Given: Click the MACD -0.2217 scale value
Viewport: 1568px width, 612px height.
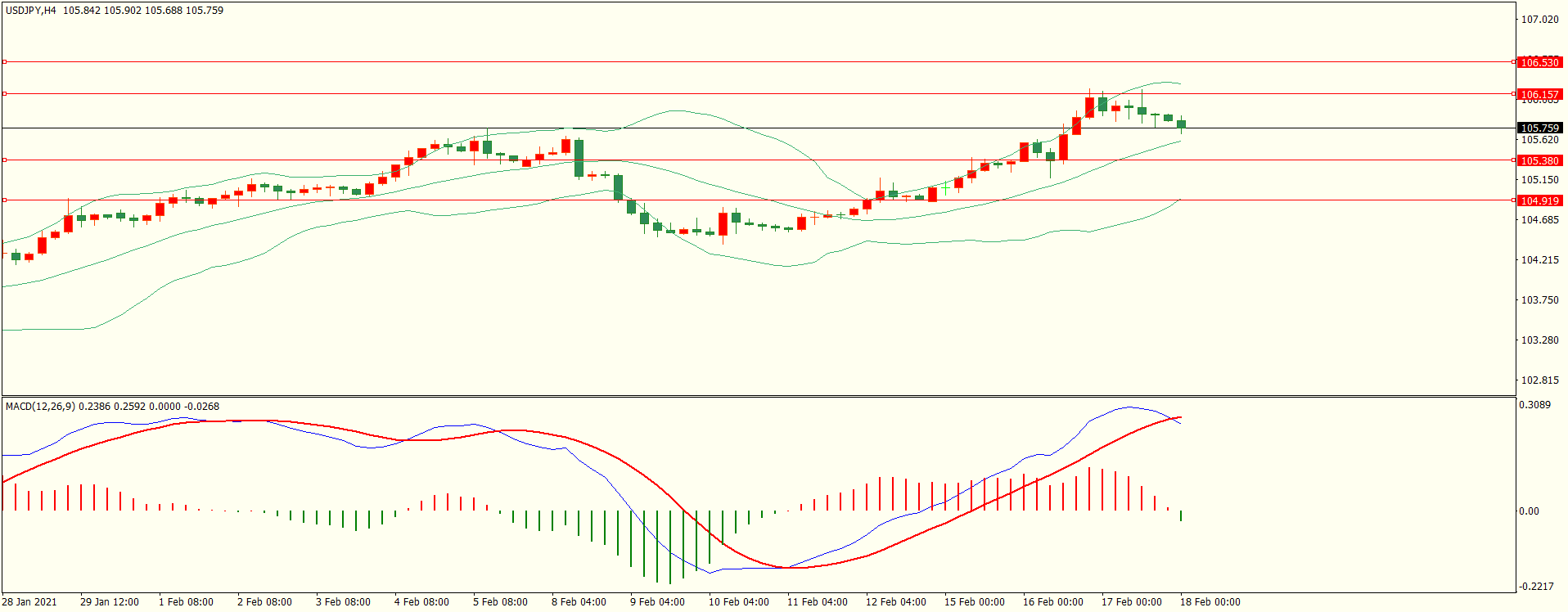Looking at the screenshot, I should 1534,586.
